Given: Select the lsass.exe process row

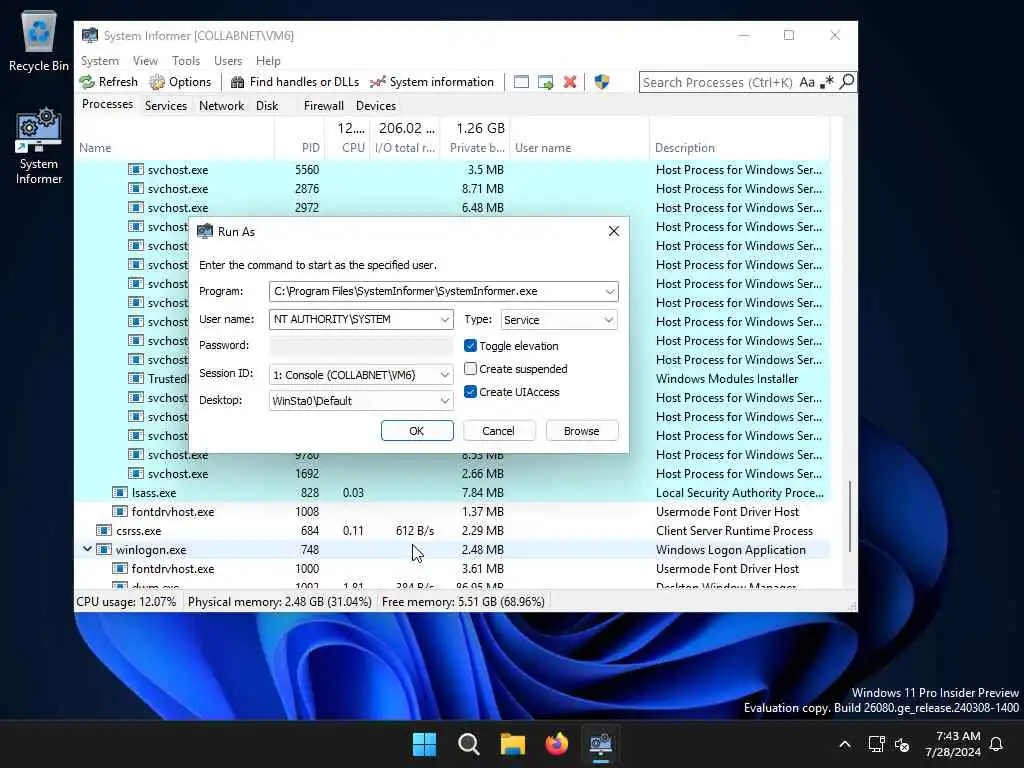Looking at the screenshot, I should (x=452, y=492).
